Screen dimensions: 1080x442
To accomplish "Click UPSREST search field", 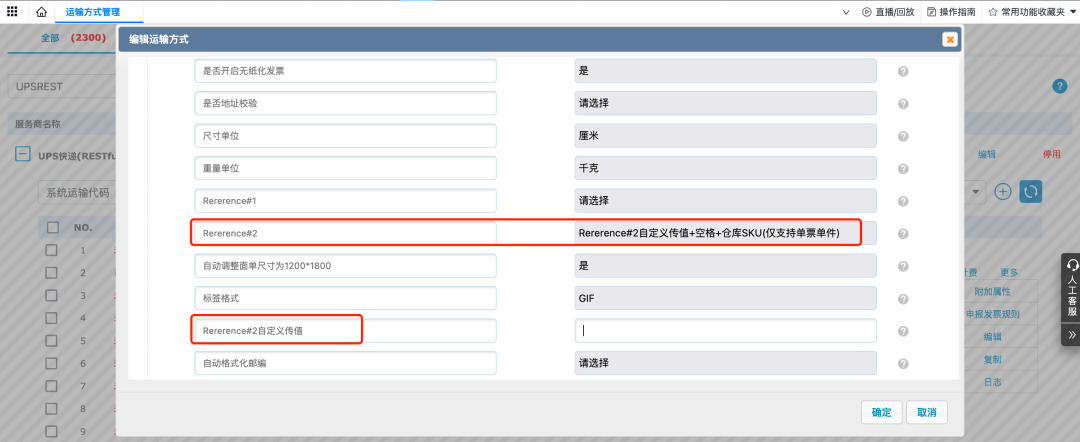I will point(62,87).
